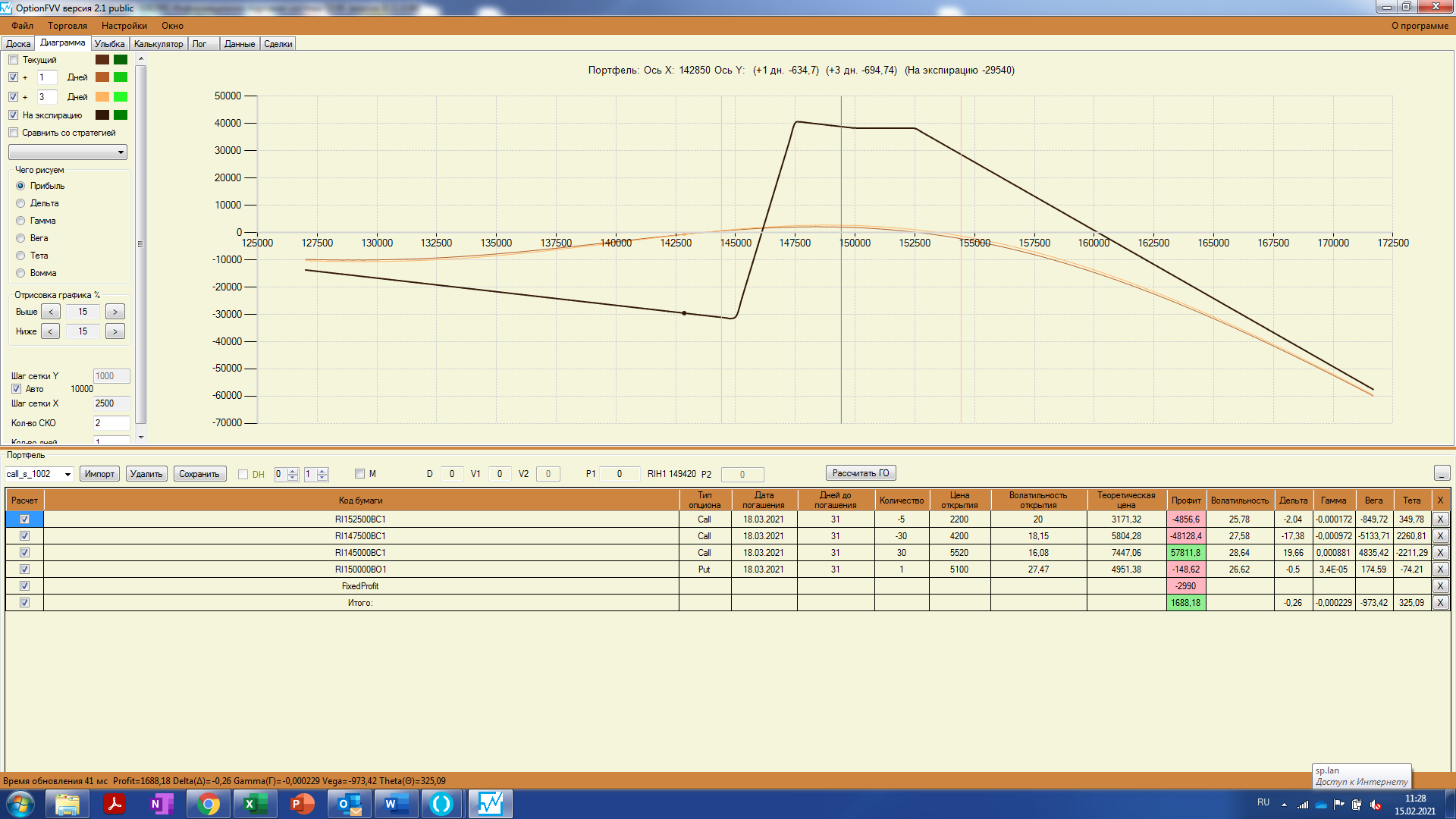
Task: Enable the 'Текущий' curve checkbox
Action: (x=14, y=60)
